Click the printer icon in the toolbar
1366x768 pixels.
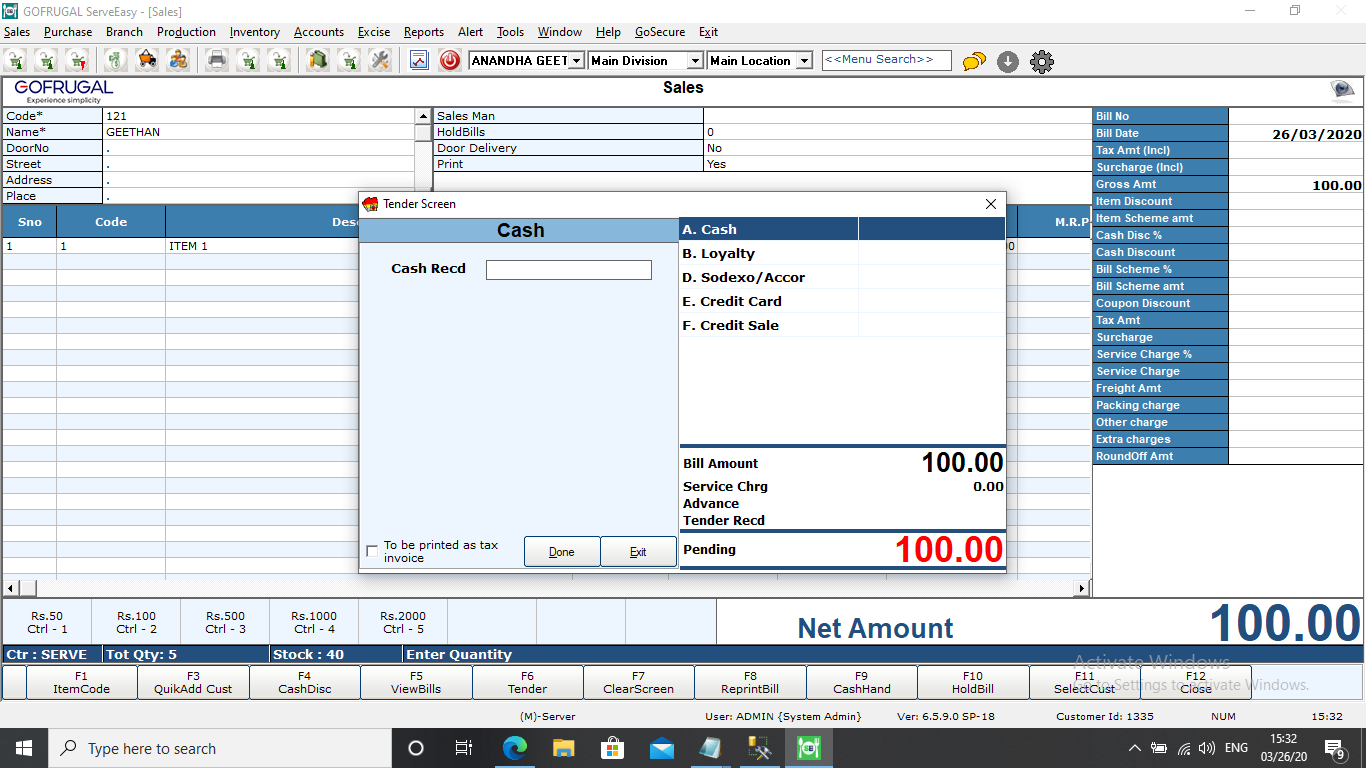217,60
